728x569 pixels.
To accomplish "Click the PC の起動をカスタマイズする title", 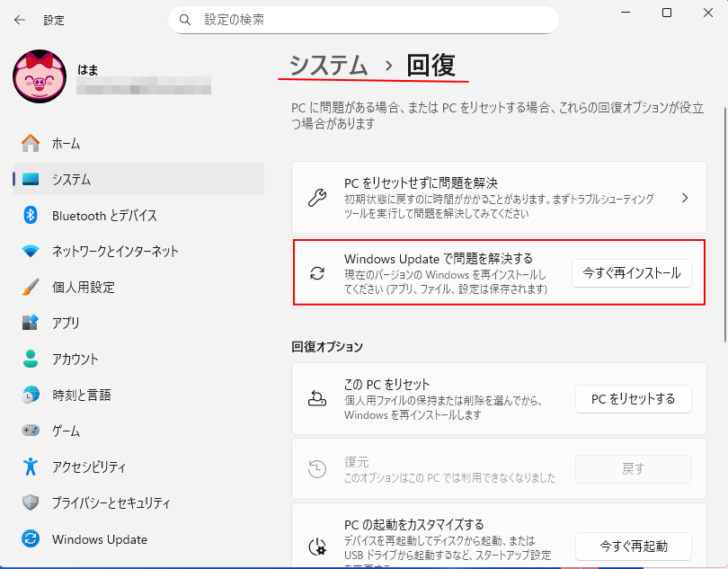I will point(414,524).
